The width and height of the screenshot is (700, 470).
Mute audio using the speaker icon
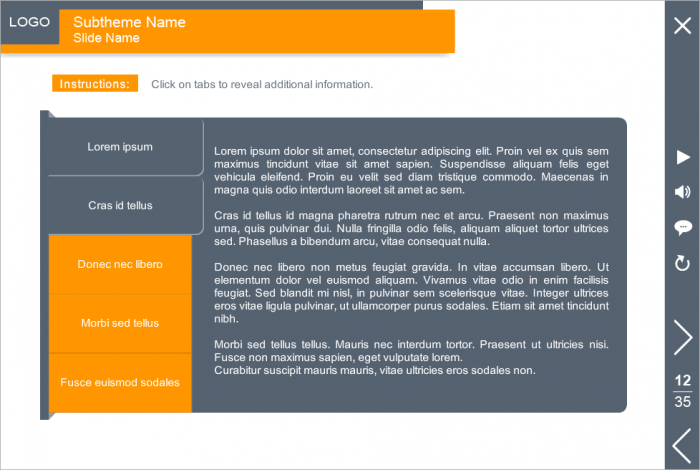coord(683,192)
